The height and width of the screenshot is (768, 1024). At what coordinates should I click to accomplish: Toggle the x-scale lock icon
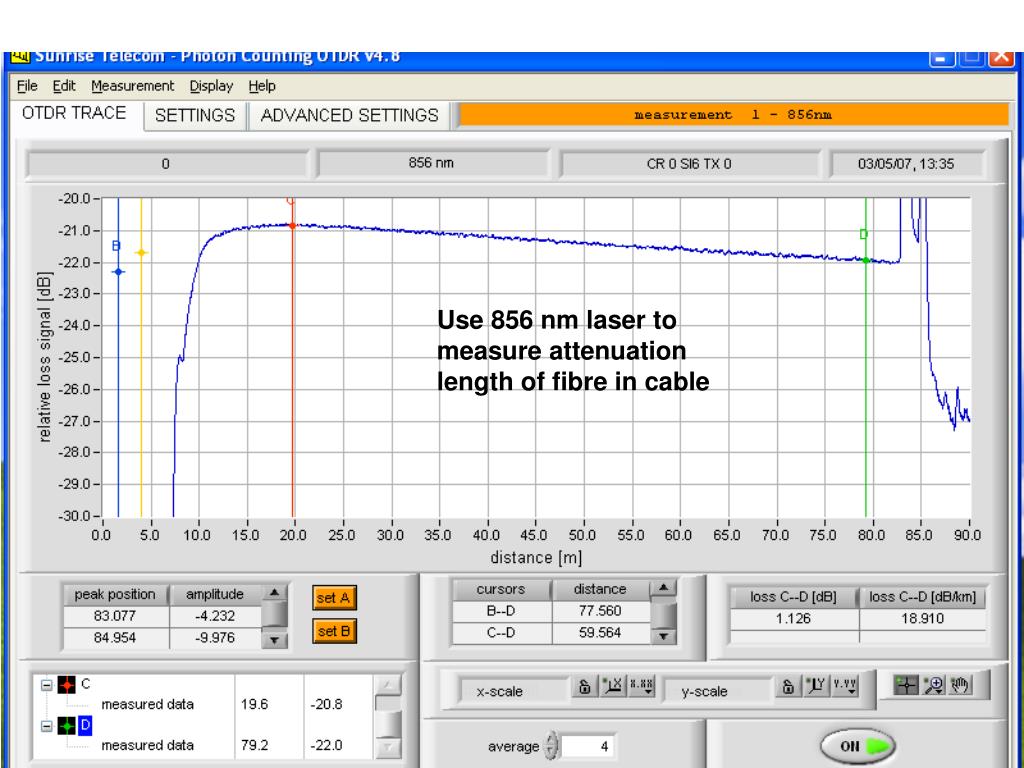tap(584, 686)
